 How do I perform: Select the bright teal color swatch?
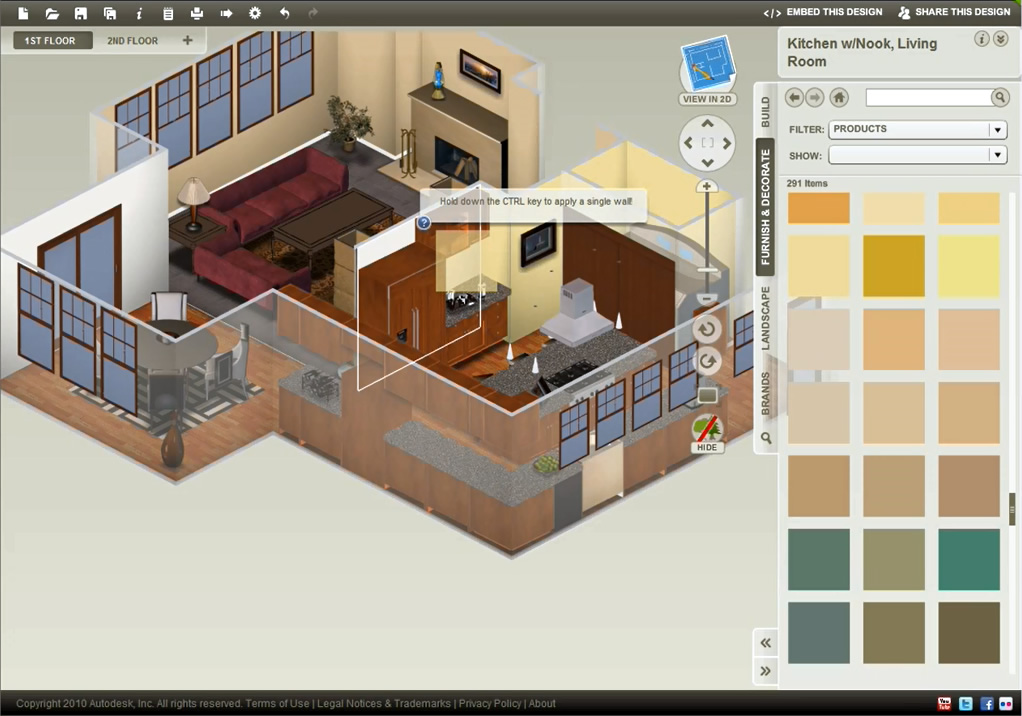969,559
